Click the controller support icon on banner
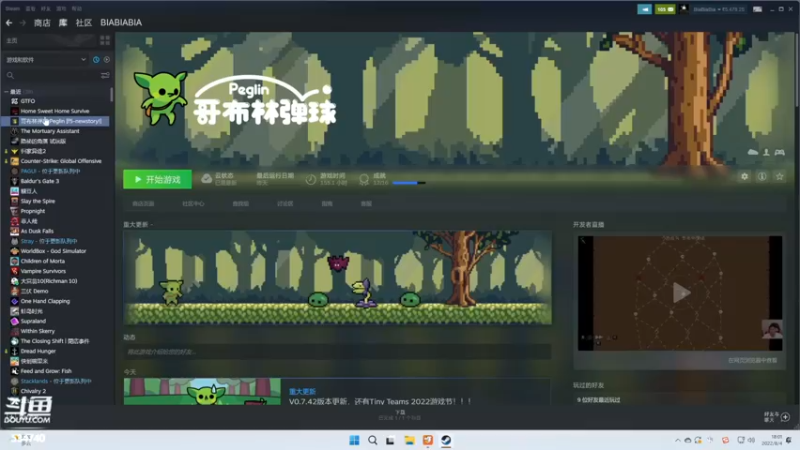800x450 pixels. (780, 152)
